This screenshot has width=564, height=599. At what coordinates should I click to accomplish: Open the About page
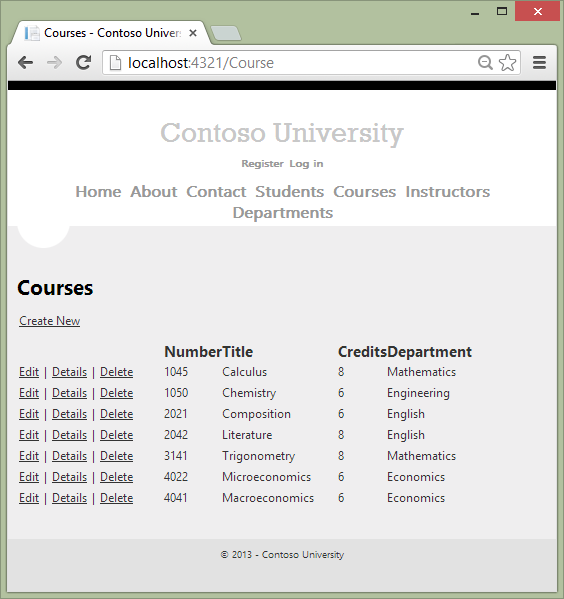154,192
